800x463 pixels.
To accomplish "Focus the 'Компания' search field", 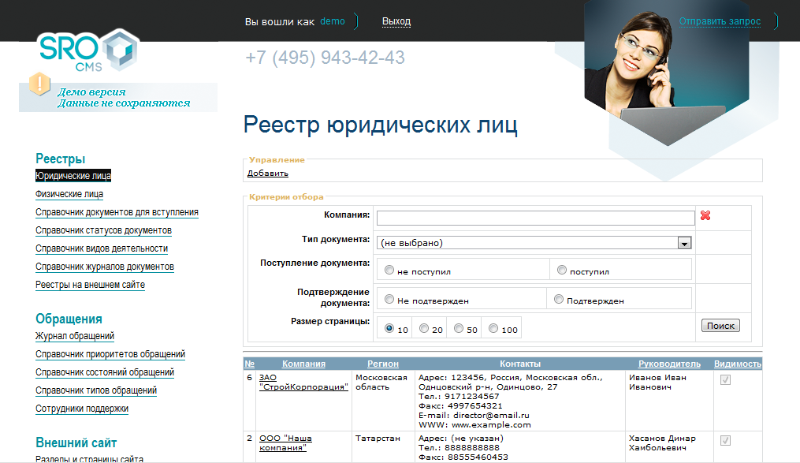I will pos(535,217).
